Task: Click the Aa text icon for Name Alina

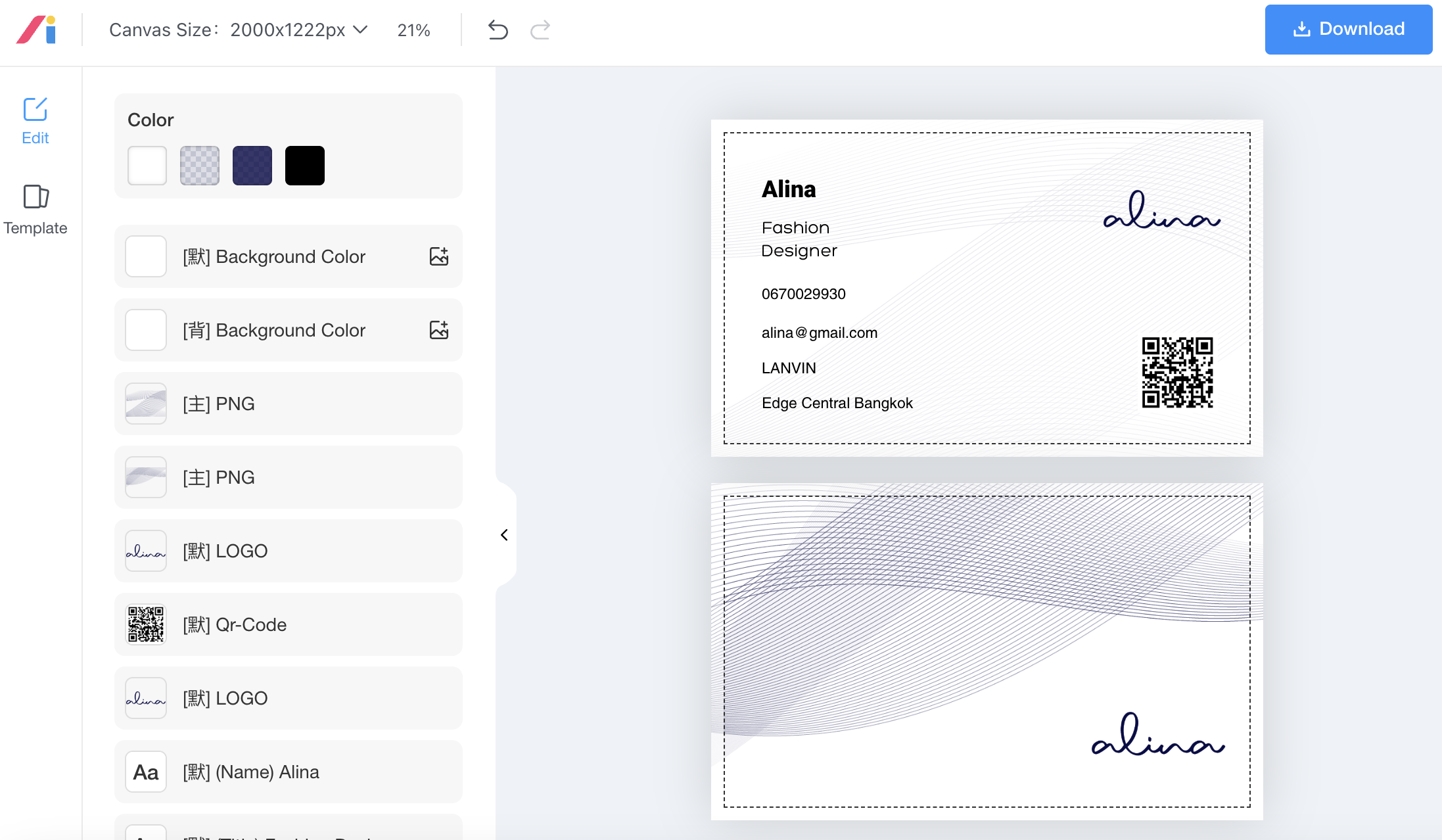Action: (x=146, y=772)
